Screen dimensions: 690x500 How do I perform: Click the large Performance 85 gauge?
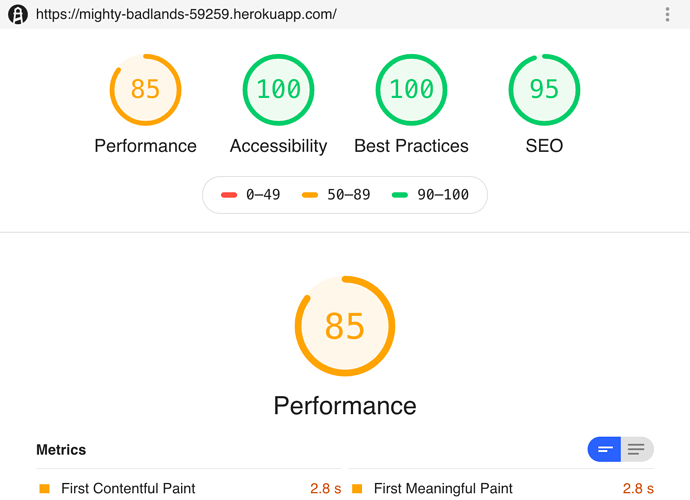(x=345, y=326)
